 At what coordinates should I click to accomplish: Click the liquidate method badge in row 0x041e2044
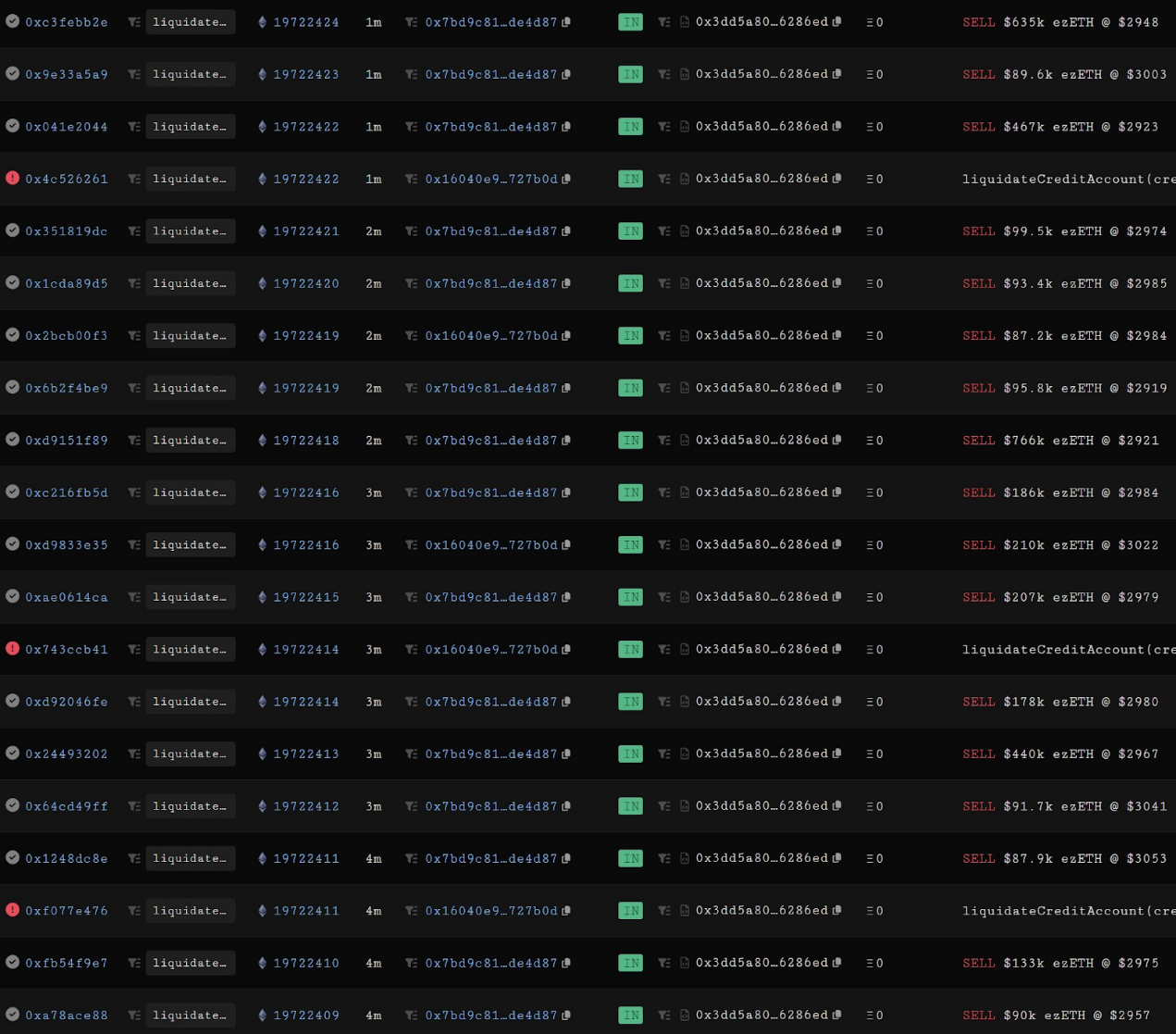[x=191, y=127]
